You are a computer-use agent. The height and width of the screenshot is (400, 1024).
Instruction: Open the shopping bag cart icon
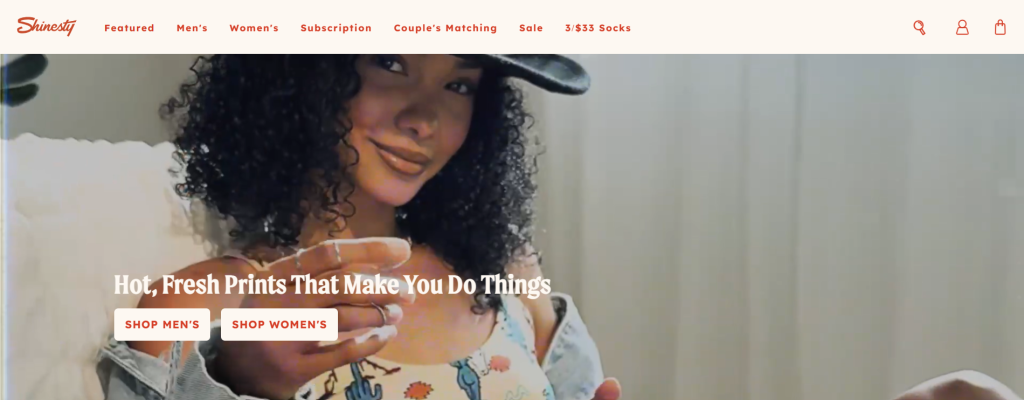(x=1000, y=27)
